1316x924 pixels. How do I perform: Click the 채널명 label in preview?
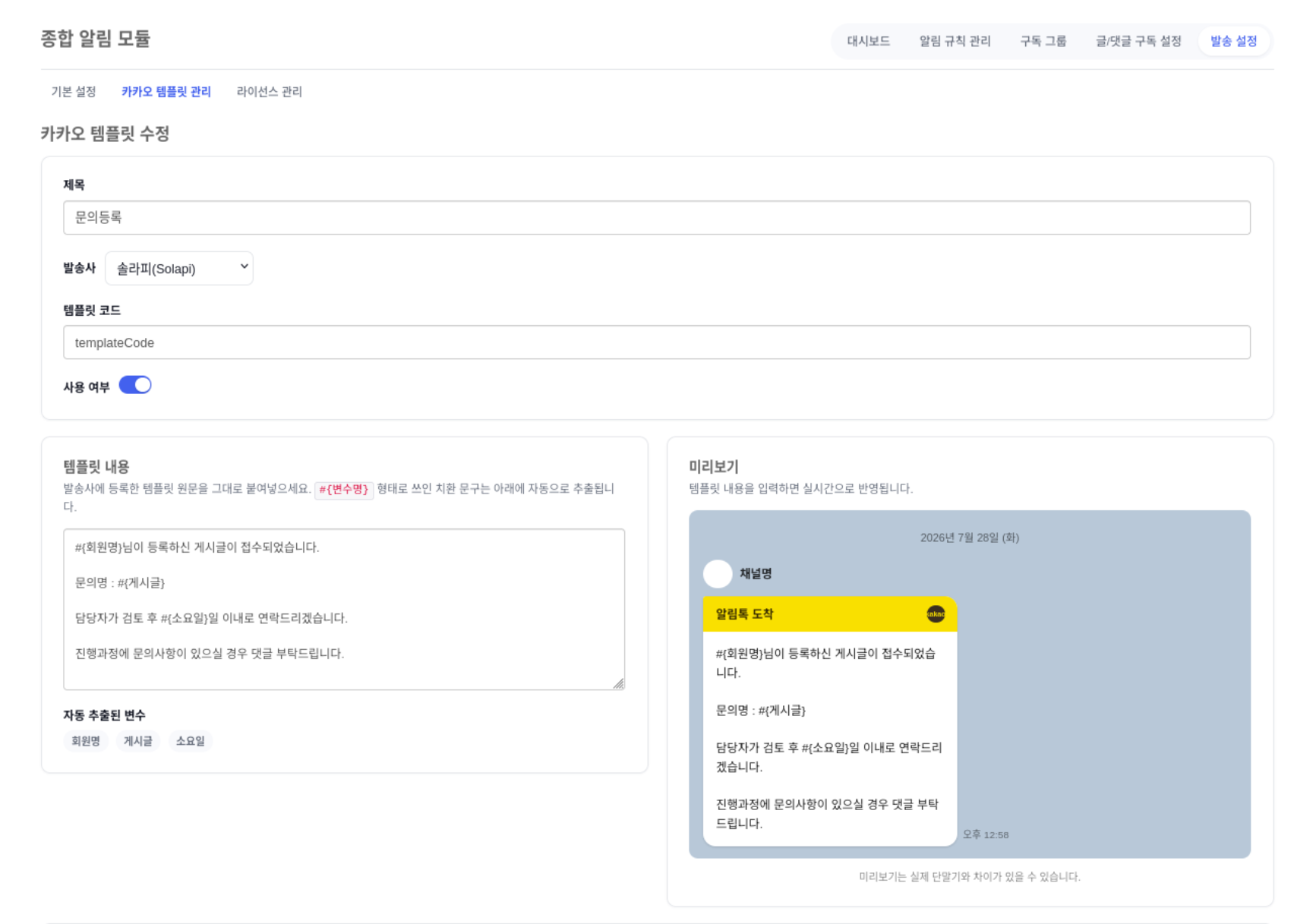pos(756,573)
